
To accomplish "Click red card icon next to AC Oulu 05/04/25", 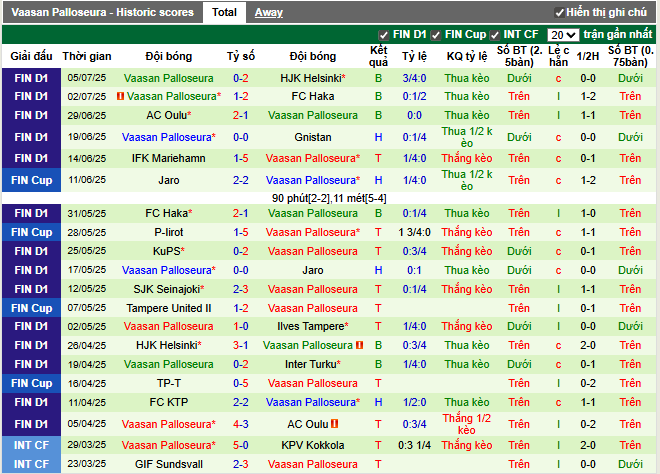I will coord(335,423).
